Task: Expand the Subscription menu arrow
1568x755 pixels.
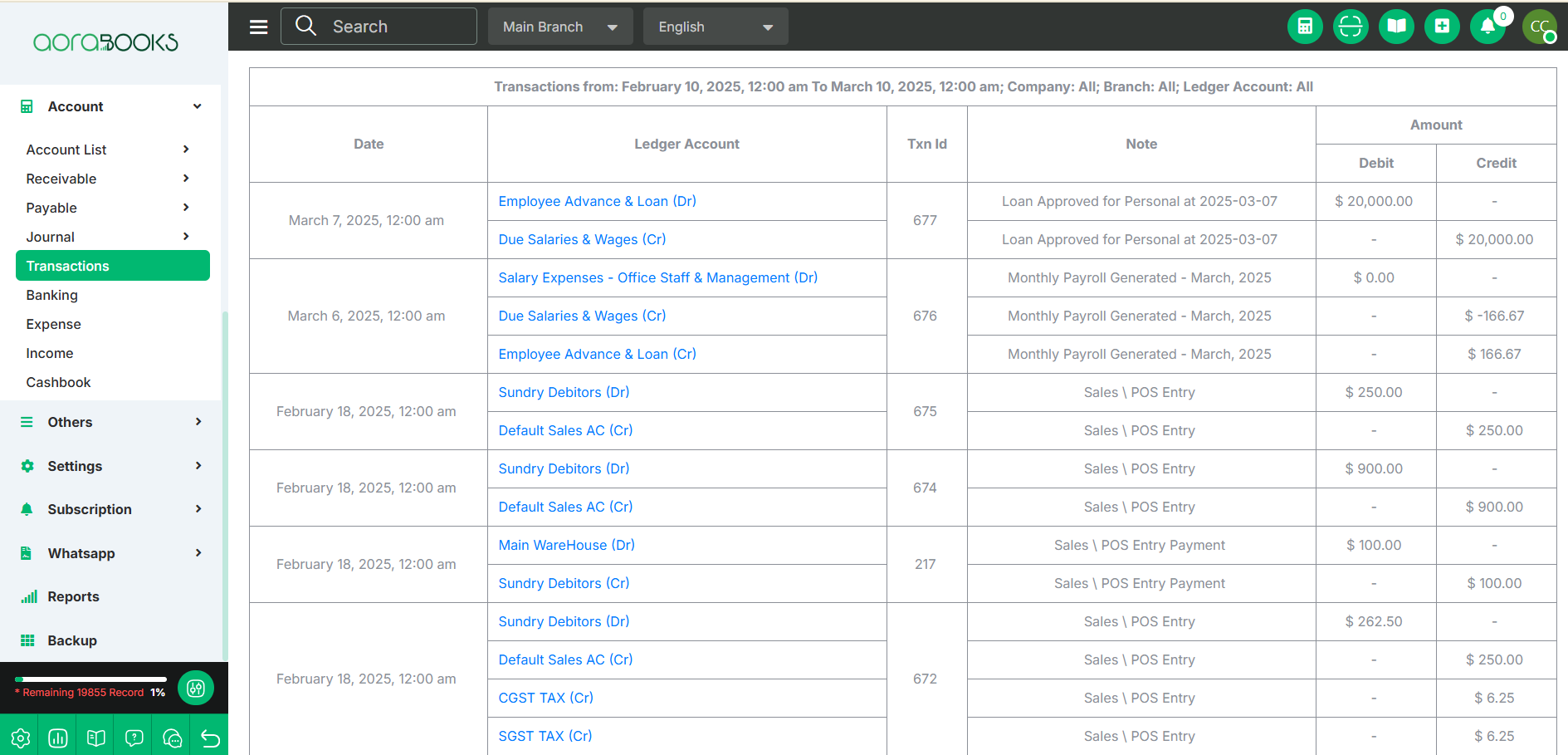Action: (x=198, y=509)
